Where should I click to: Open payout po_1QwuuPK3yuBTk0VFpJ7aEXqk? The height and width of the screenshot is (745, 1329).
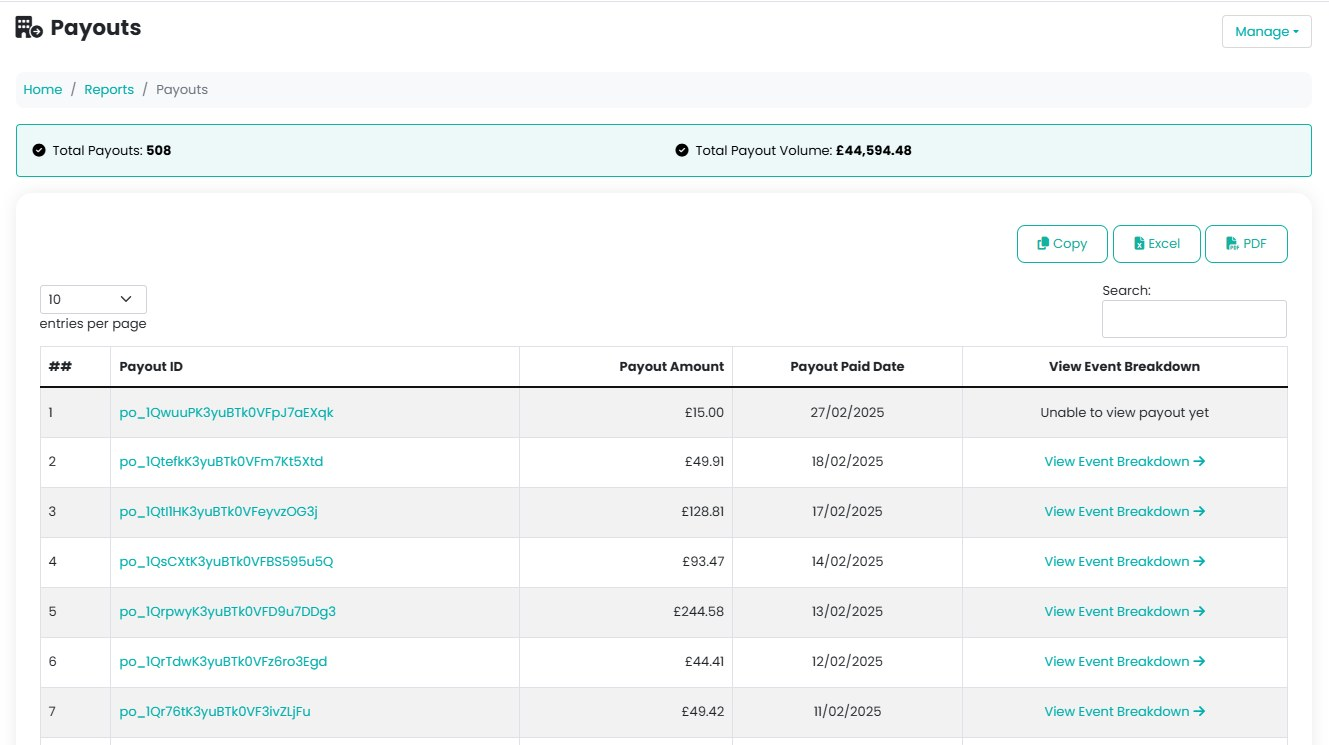click(226, 412)
